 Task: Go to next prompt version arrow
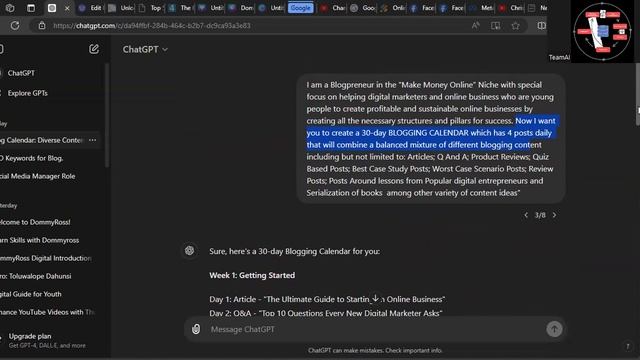click(554, 215)
